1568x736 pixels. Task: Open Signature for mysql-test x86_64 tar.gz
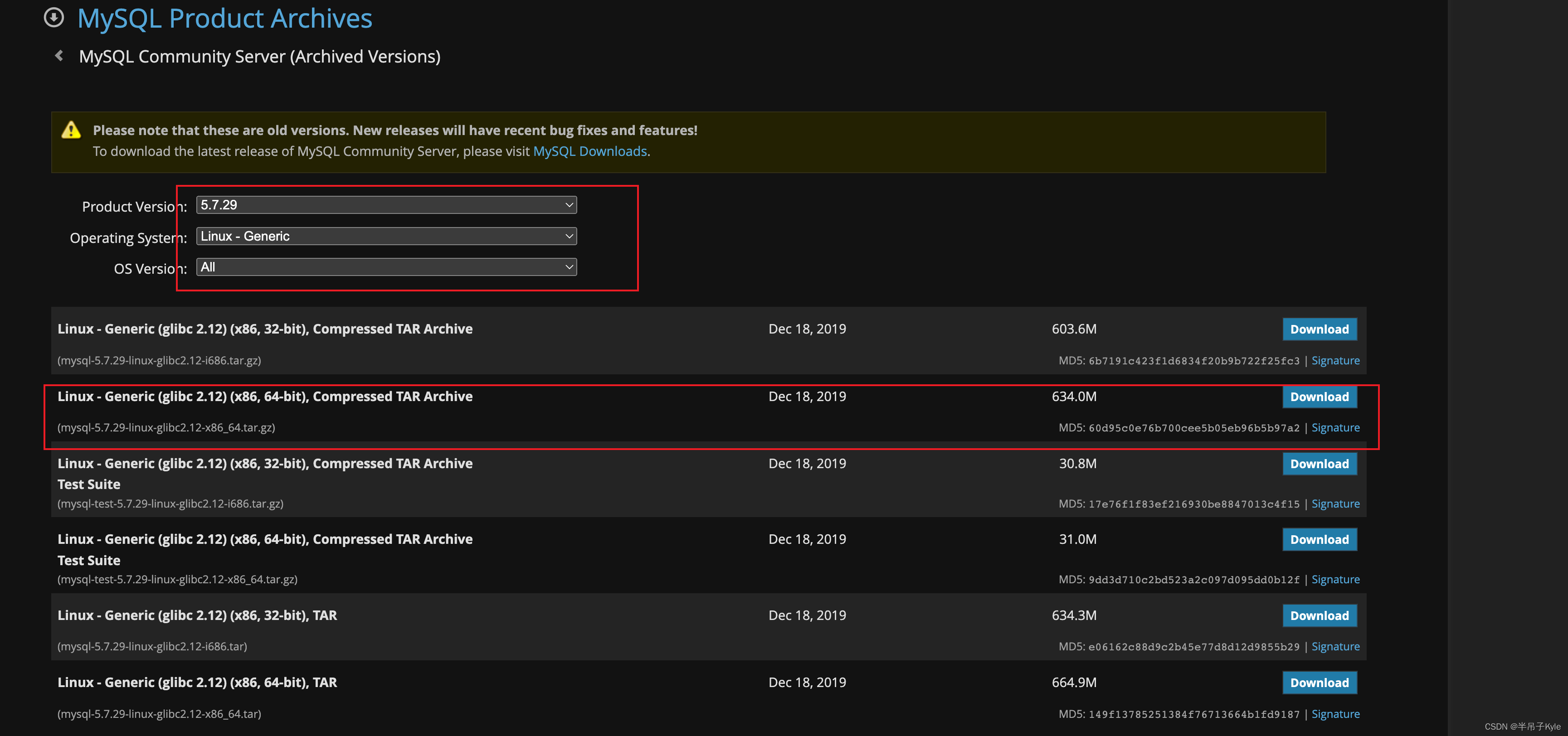[x=1335, y=580]
